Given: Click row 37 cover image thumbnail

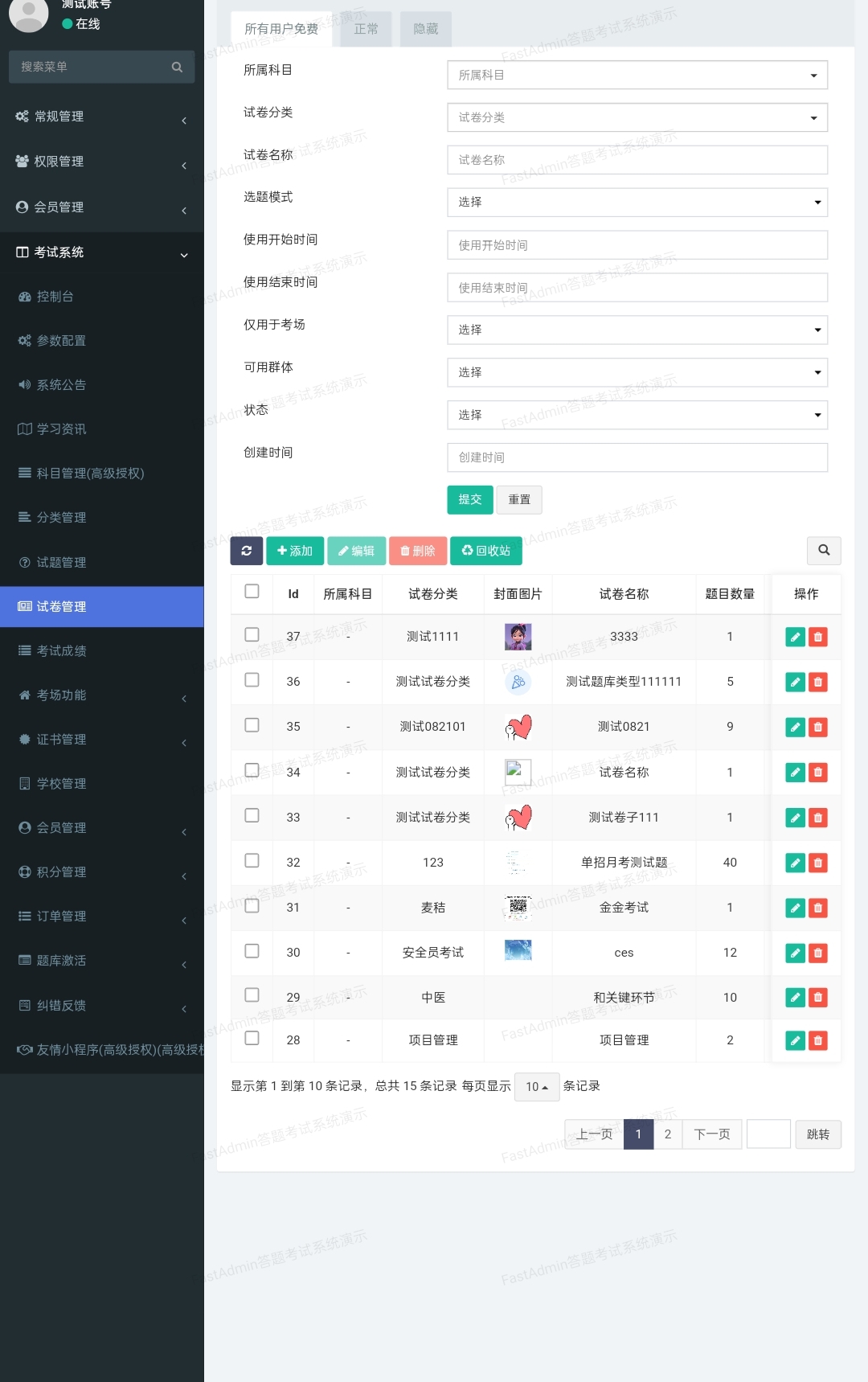Looking at the screenshot, I should tap(518, 637).
